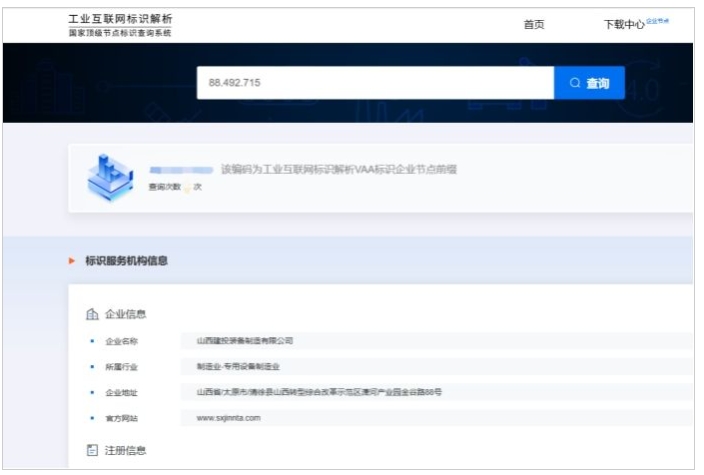Screen dimensions: 704x475
Task: Select the 标识服务机构信息 section heading
Action: [x=126, y=260]
